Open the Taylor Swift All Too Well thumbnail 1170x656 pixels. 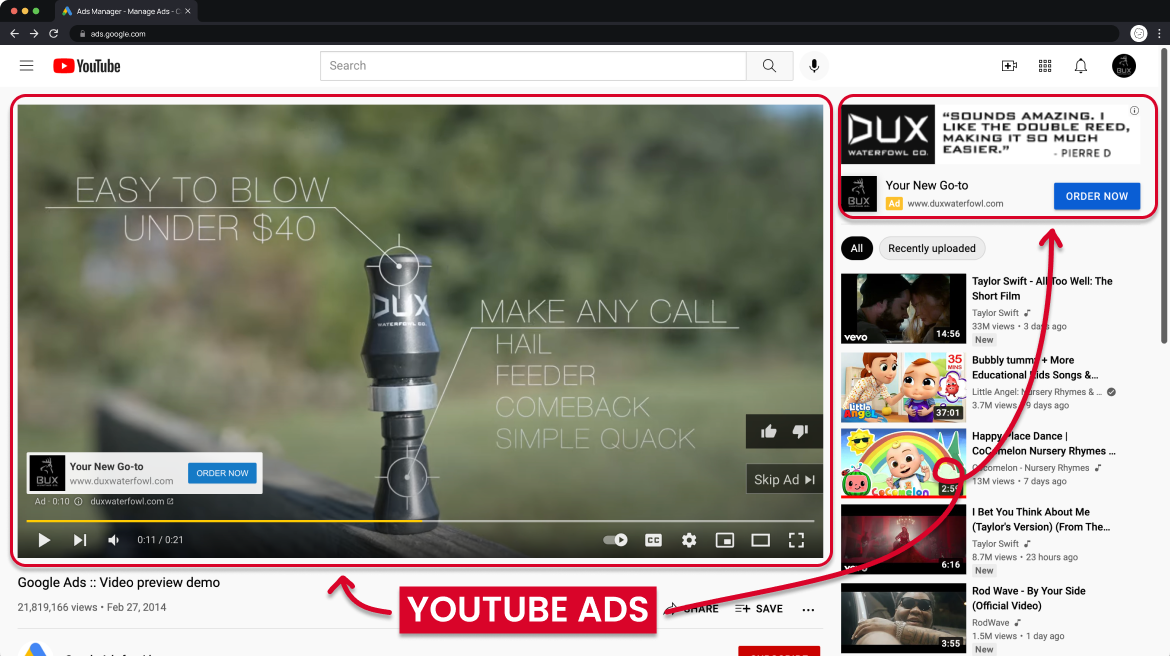click(x=903, y=307)
